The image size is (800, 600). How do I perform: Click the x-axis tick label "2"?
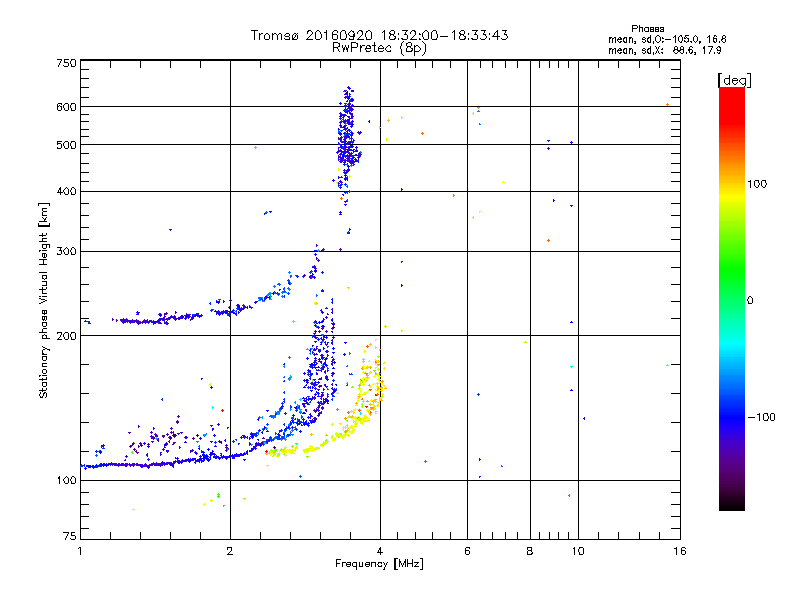(230, 551)
